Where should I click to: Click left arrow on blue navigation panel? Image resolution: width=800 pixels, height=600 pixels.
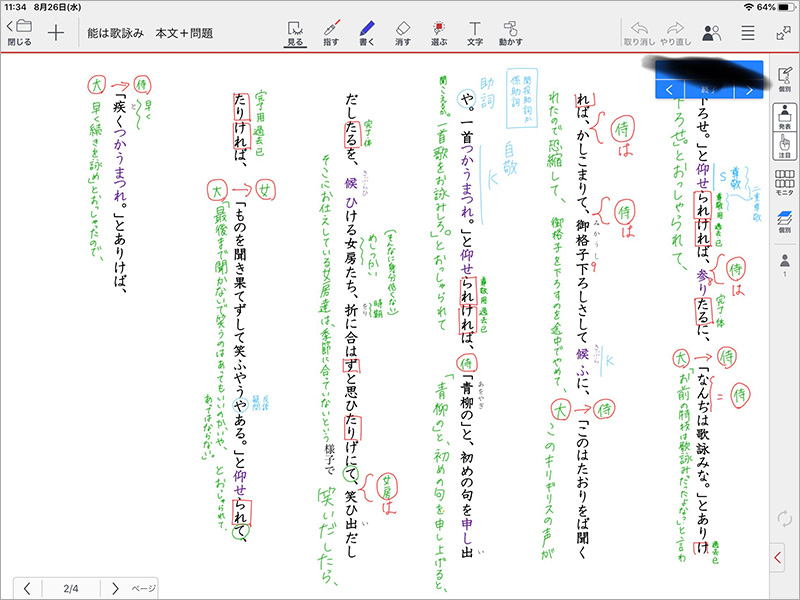coord(669,90)
